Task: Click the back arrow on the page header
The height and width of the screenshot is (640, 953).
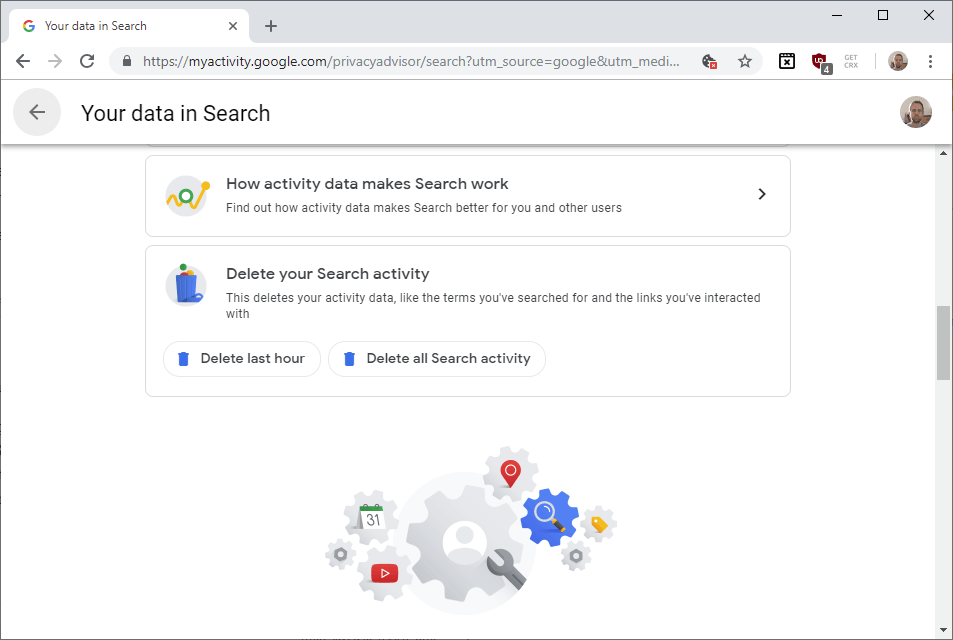Action: pos(37,112)
